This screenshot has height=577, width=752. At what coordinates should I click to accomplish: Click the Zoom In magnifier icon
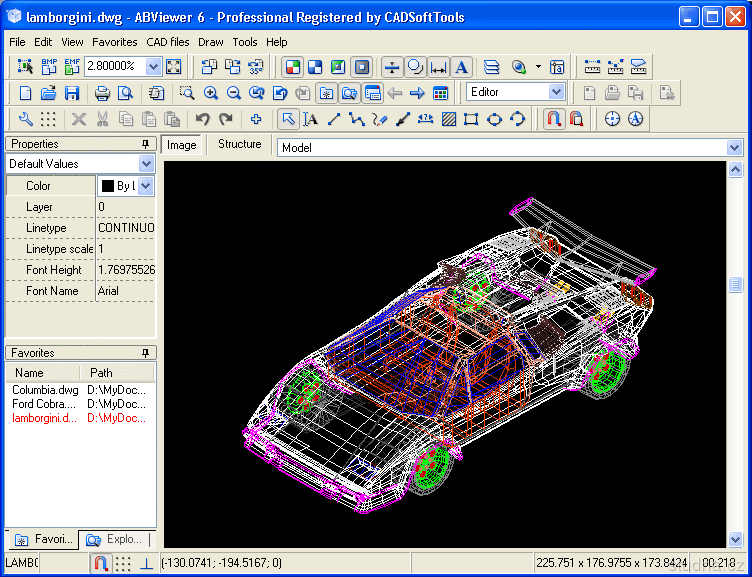[x=211, y=93]
